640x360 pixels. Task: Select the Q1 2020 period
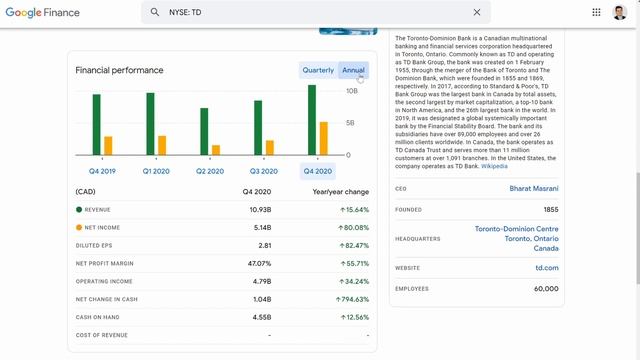point(156,171)
